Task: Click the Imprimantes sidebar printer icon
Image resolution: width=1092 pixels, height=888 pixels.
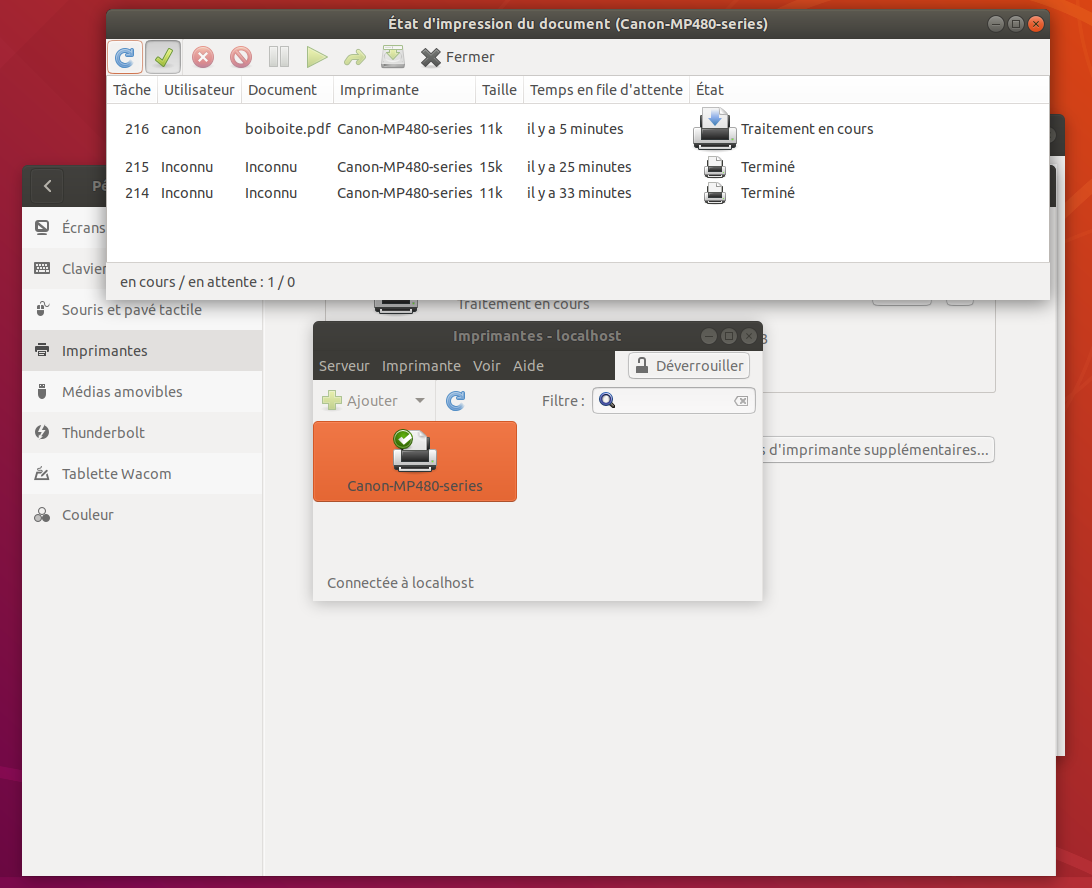Action: 42,350
